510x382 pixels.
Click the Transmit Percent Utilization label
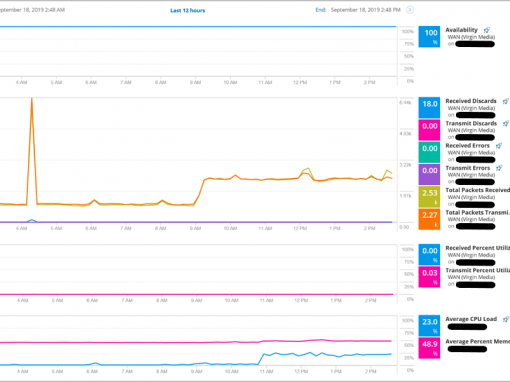478,270
